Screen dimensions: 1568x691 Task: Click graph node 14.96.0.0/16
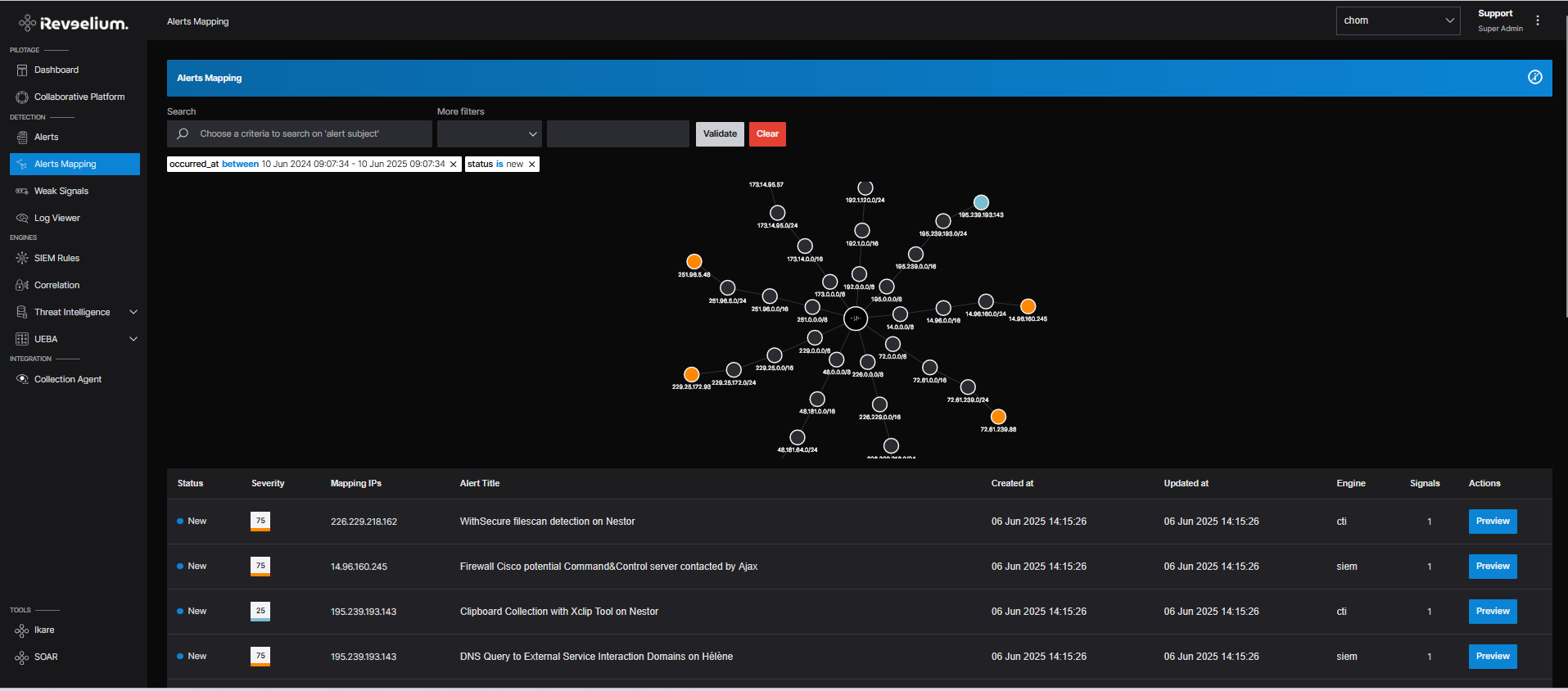click(943, 308)
